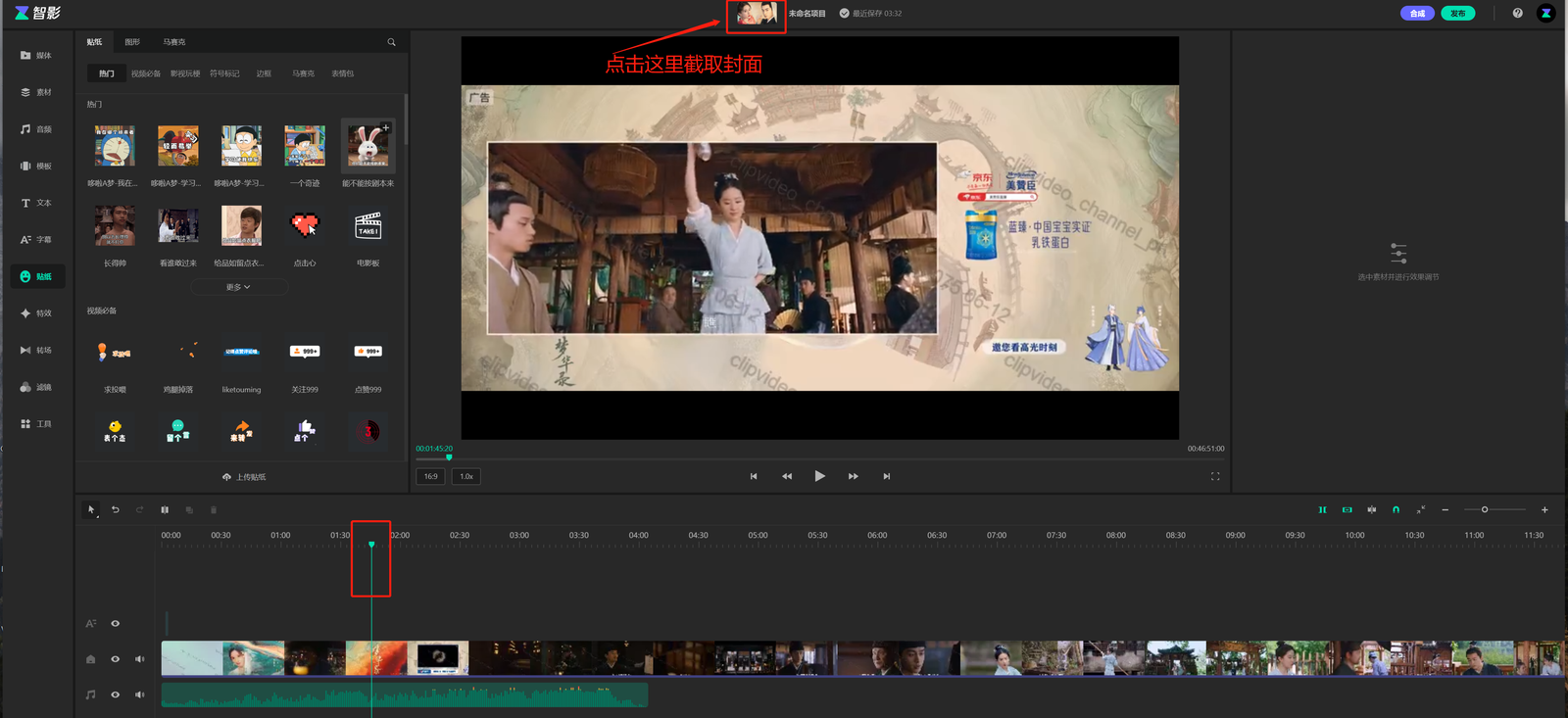Click the green playhead marker on ruler

coord(371,544)
